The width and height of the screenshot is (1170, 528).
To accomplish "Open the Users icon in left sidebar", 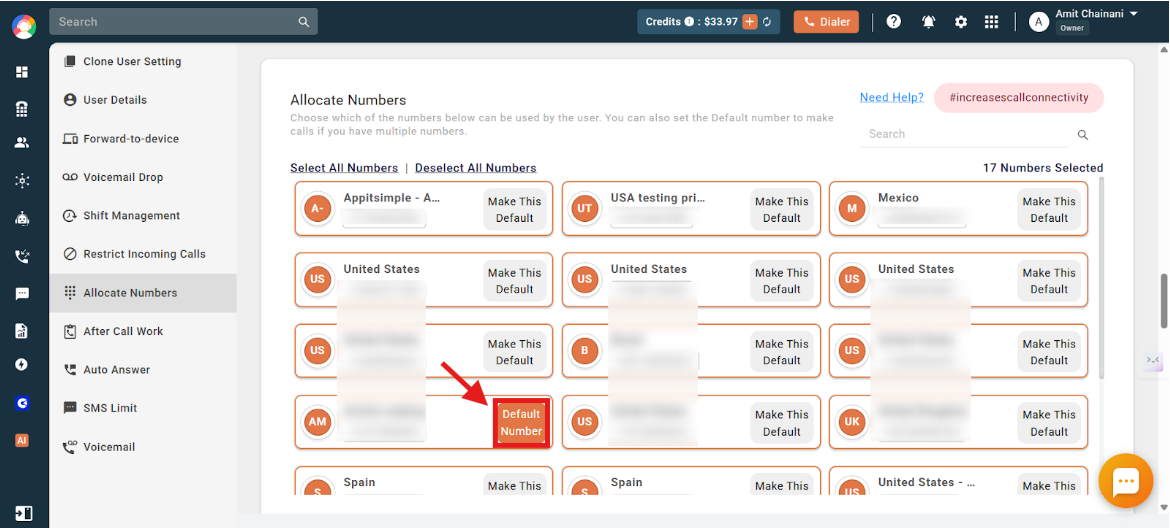I will click(x=22, y=143).
